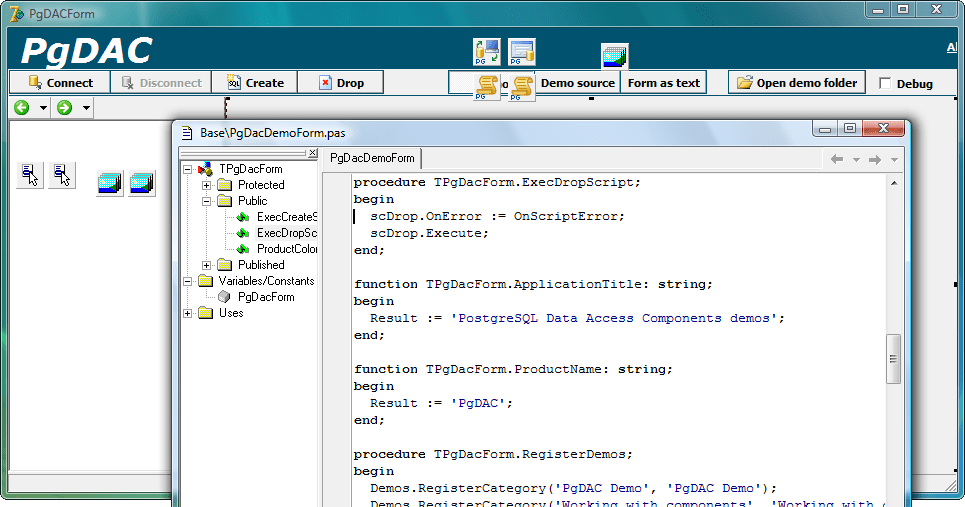Screen dimensions: 965x507
Task: Expand the Protected tree node
Action: pyautogui.click(x=207, y=185)
